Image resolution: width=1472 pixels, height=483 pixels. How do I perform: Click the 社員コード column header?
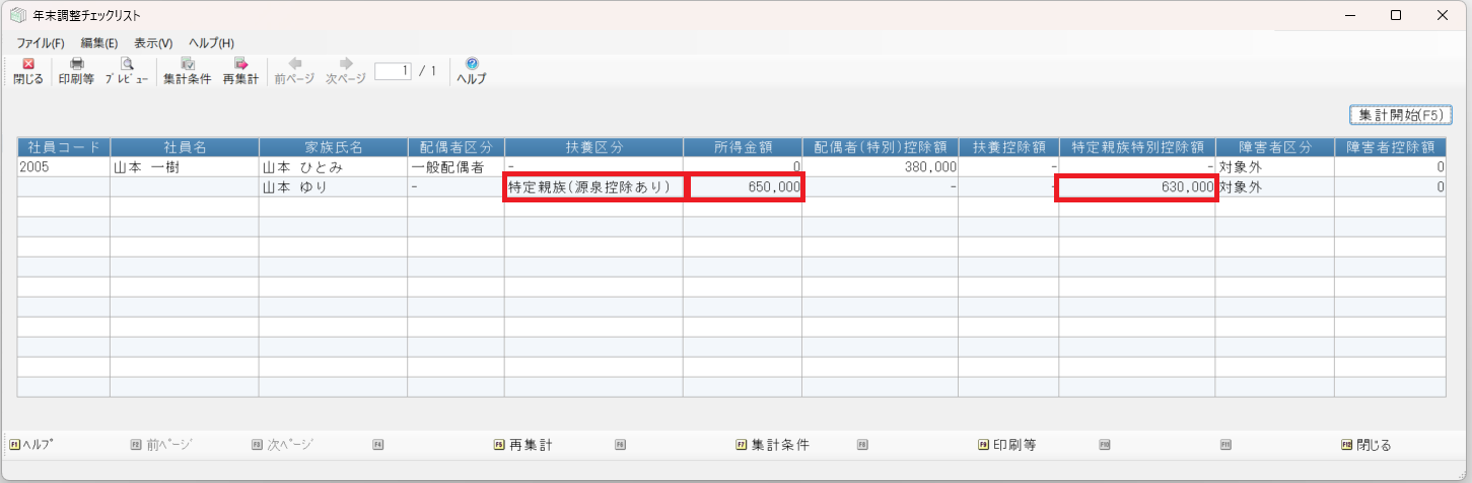(x=64, y=147)
